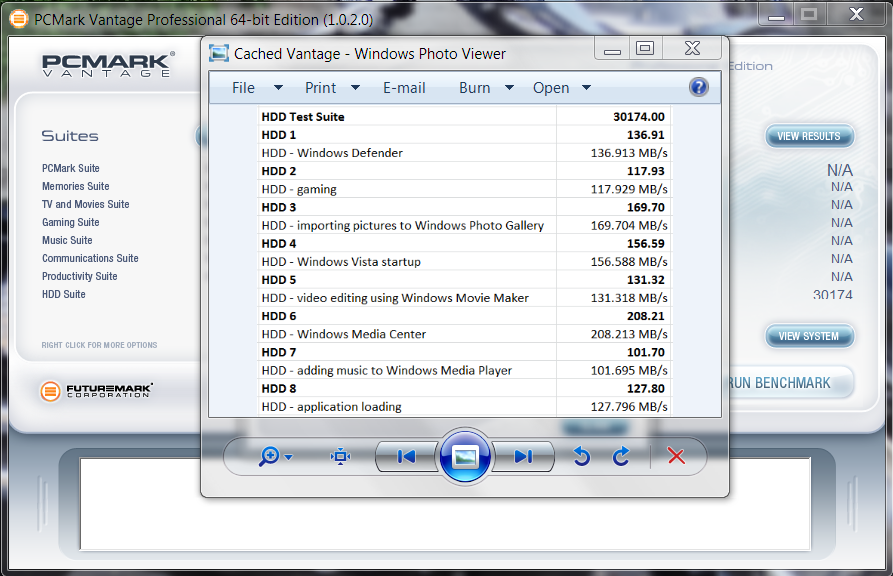Viewport: 893px width, 576px height.
Task: Open the File menu
Action: [243, 88]
